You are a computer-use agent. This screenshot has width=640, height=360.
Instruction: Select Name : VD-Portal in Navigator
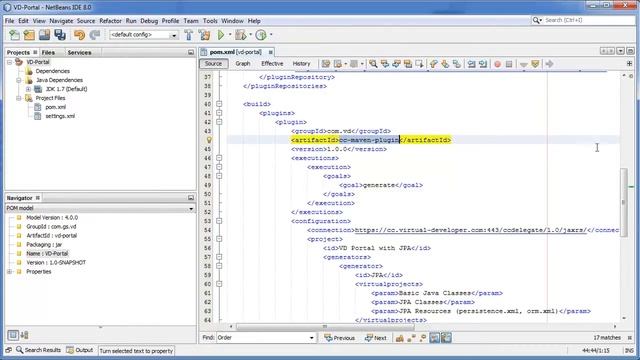(47, 254)
